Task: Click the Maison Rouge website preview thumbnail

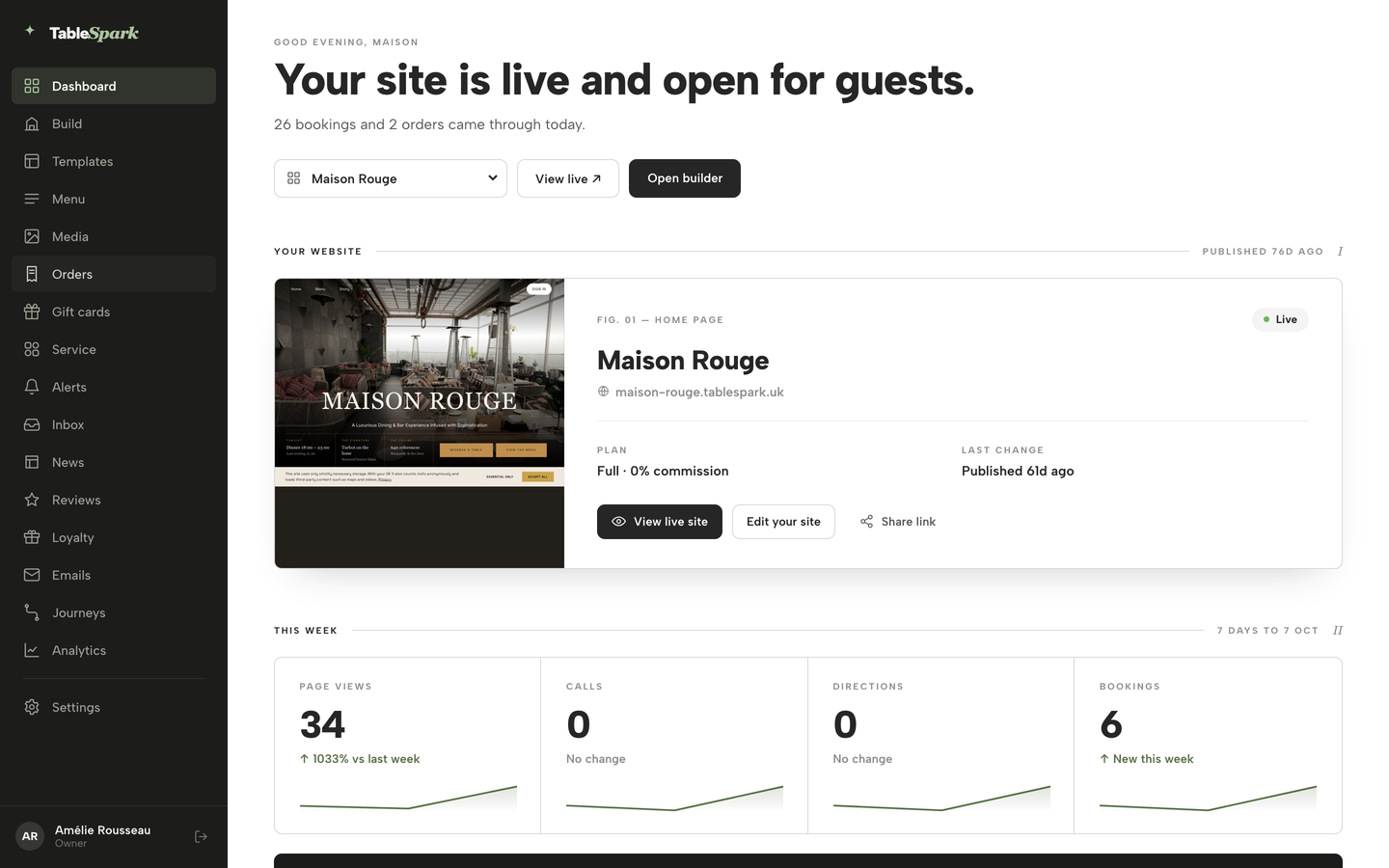Action: tap(420, 423)
